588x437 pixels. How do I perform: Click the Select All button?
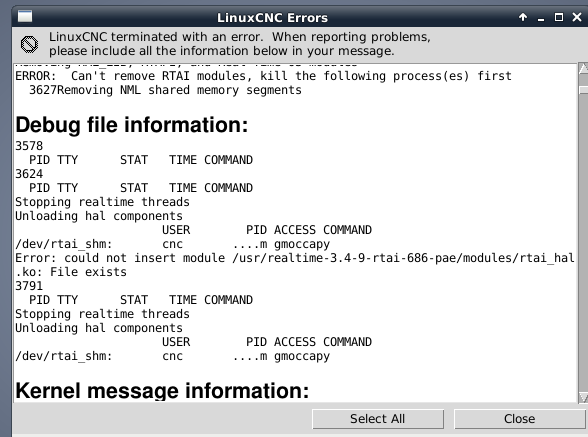378,419
